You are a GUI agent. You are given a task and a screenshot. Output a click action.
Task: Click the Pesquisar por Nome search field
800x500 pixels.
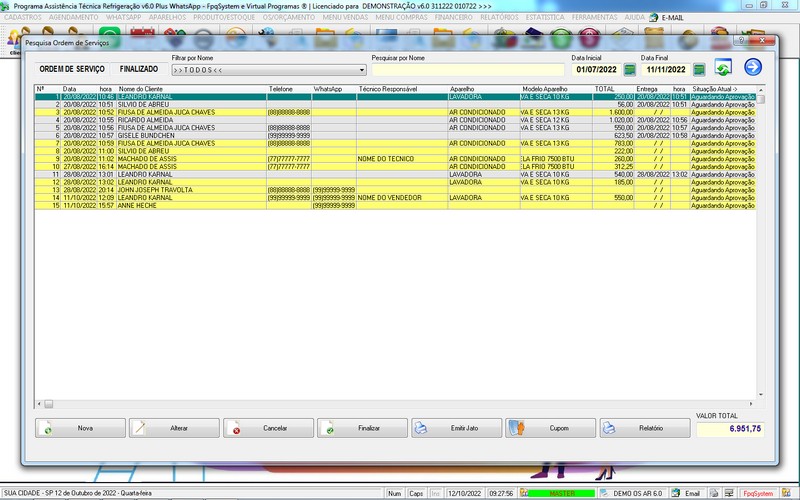pos(467,70)
